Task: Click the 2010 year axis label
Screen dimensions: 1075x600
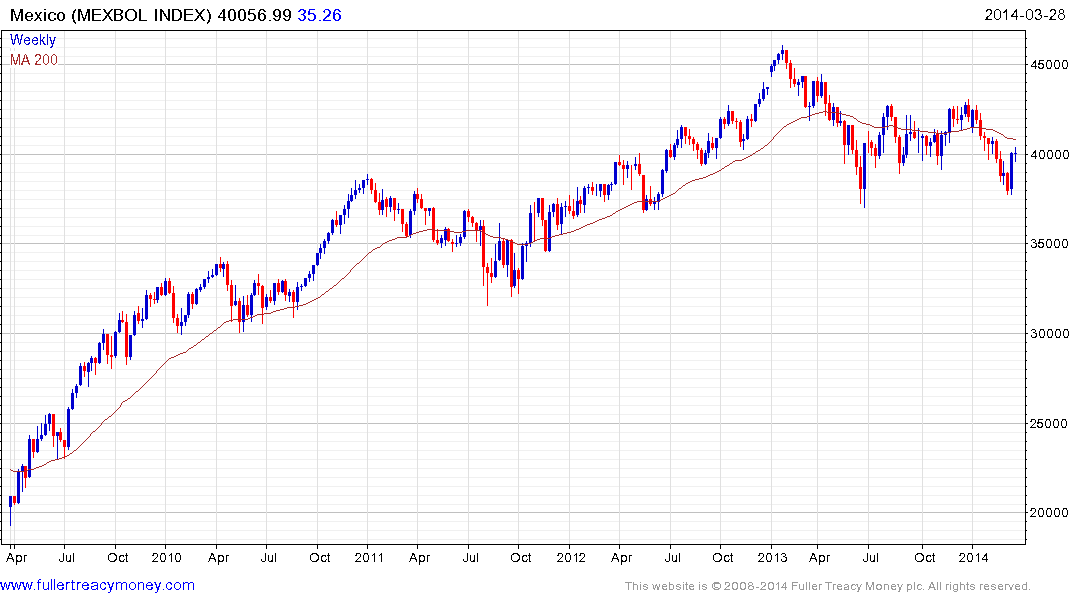Action: 167,557
